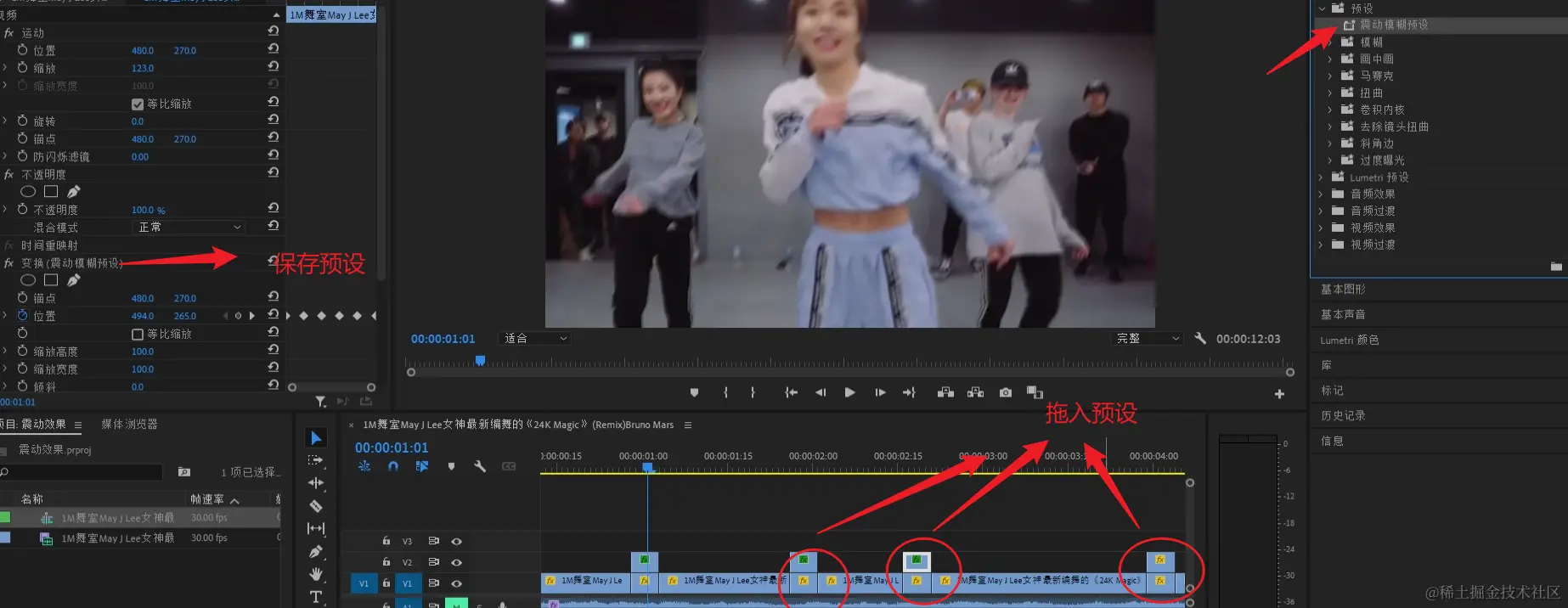Toggle V2 track output eye

click(456, 562)
